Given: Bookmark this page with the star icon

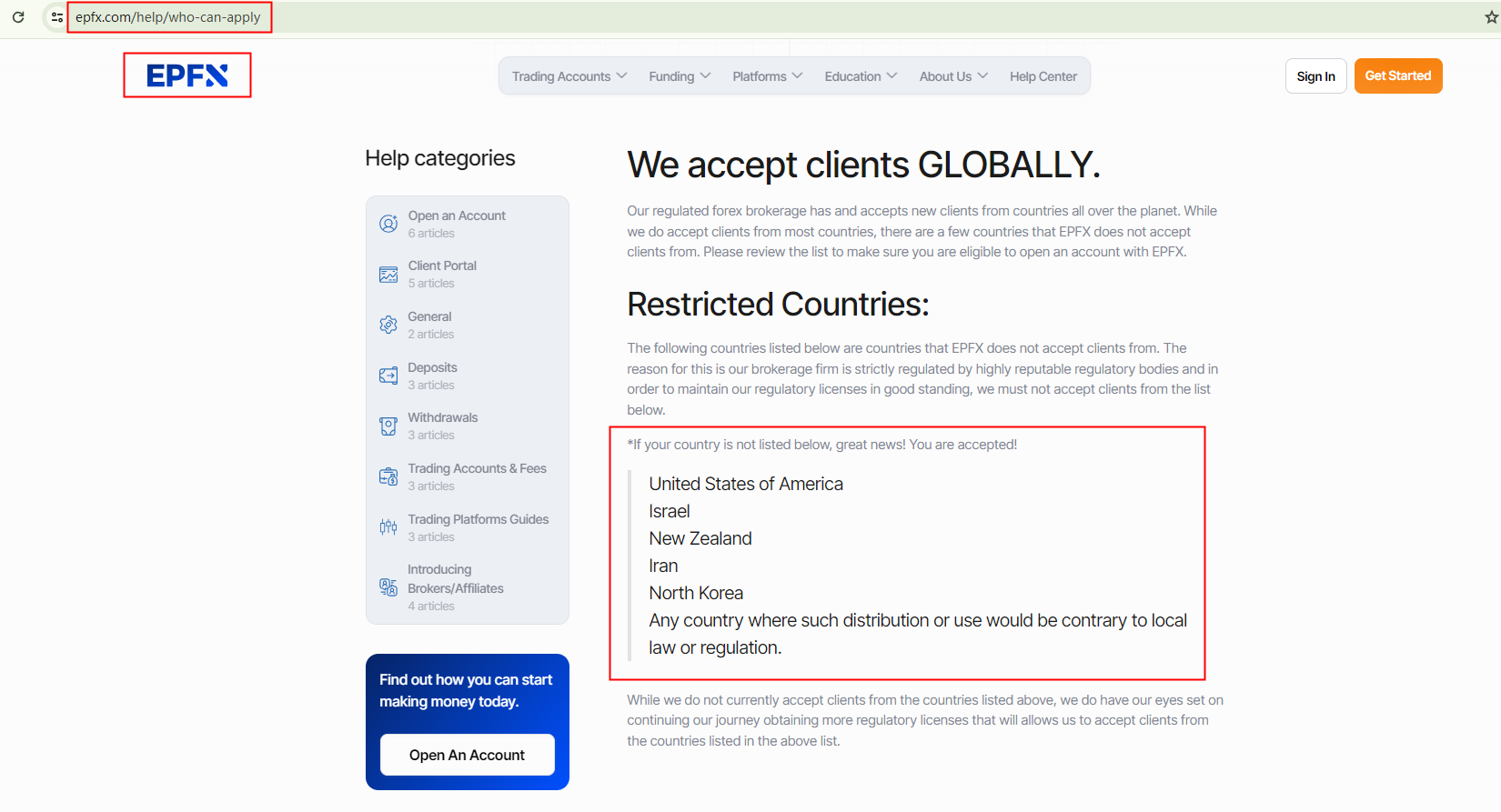Looking at the screenshot, I should tap(1491, 17).
